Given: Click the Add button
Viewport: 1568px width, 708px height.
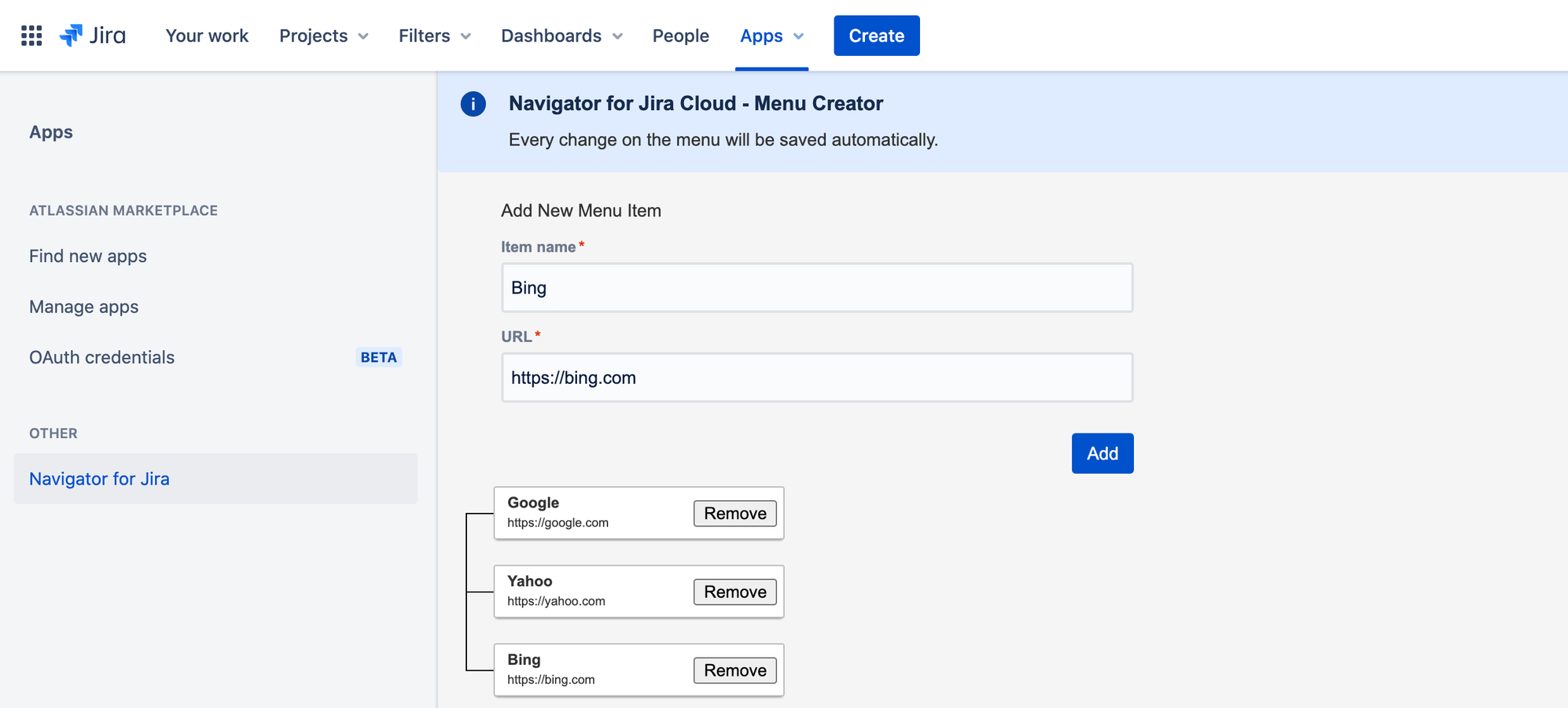Looking at the screenshot, I should (1102, 453).
